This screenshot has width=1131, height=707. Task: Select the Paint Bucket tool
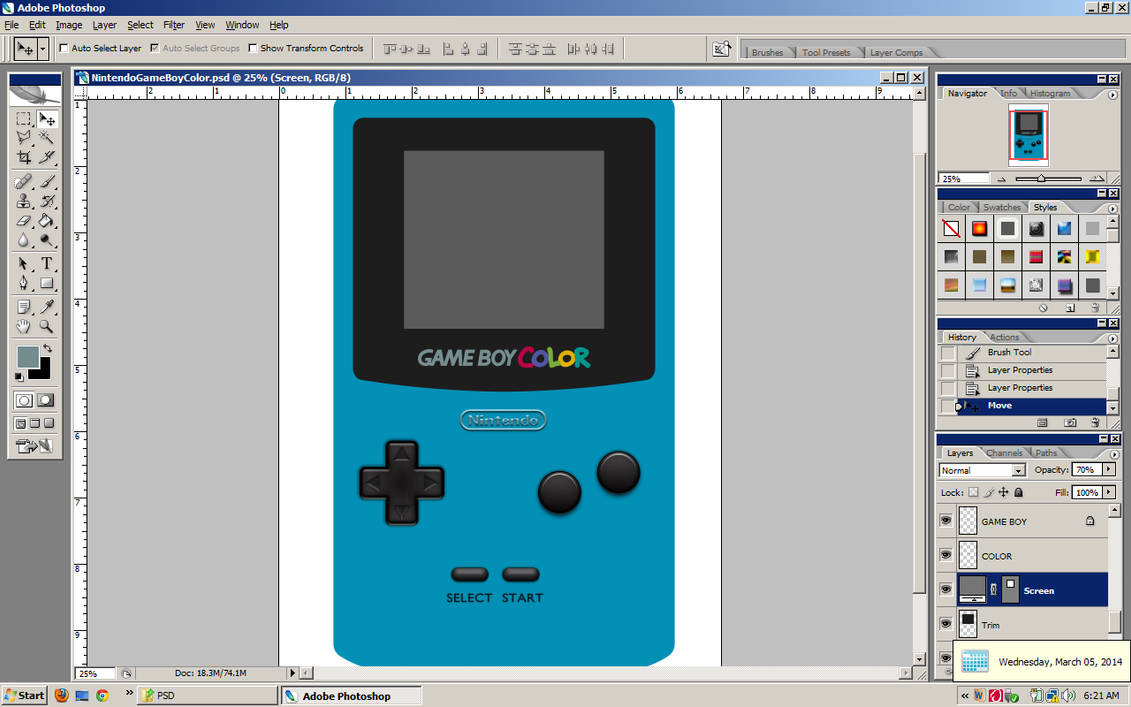[47, 220]
